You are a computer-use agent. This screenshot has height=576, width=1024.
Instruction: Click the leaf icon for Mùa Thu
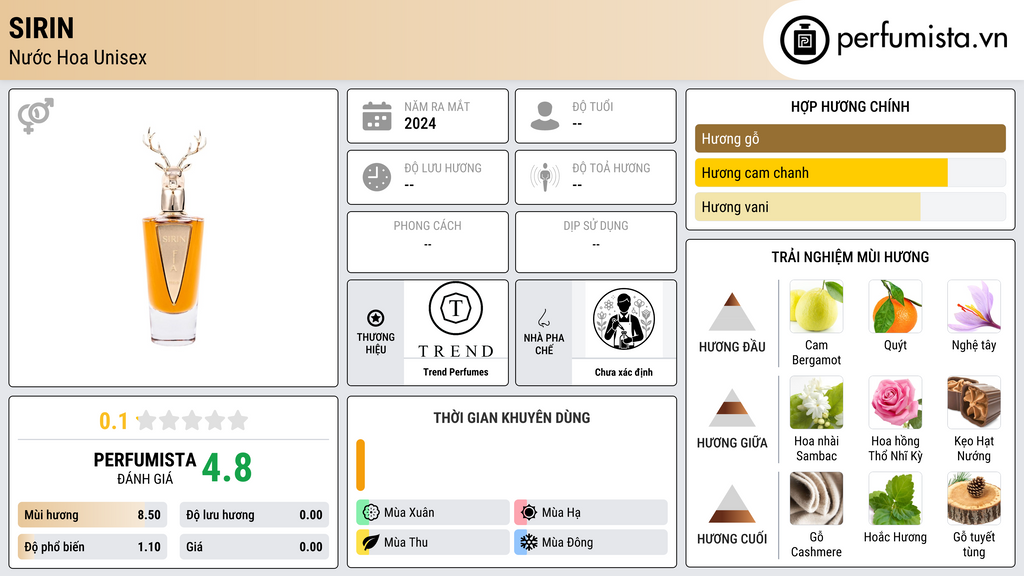tap(371, 542)
